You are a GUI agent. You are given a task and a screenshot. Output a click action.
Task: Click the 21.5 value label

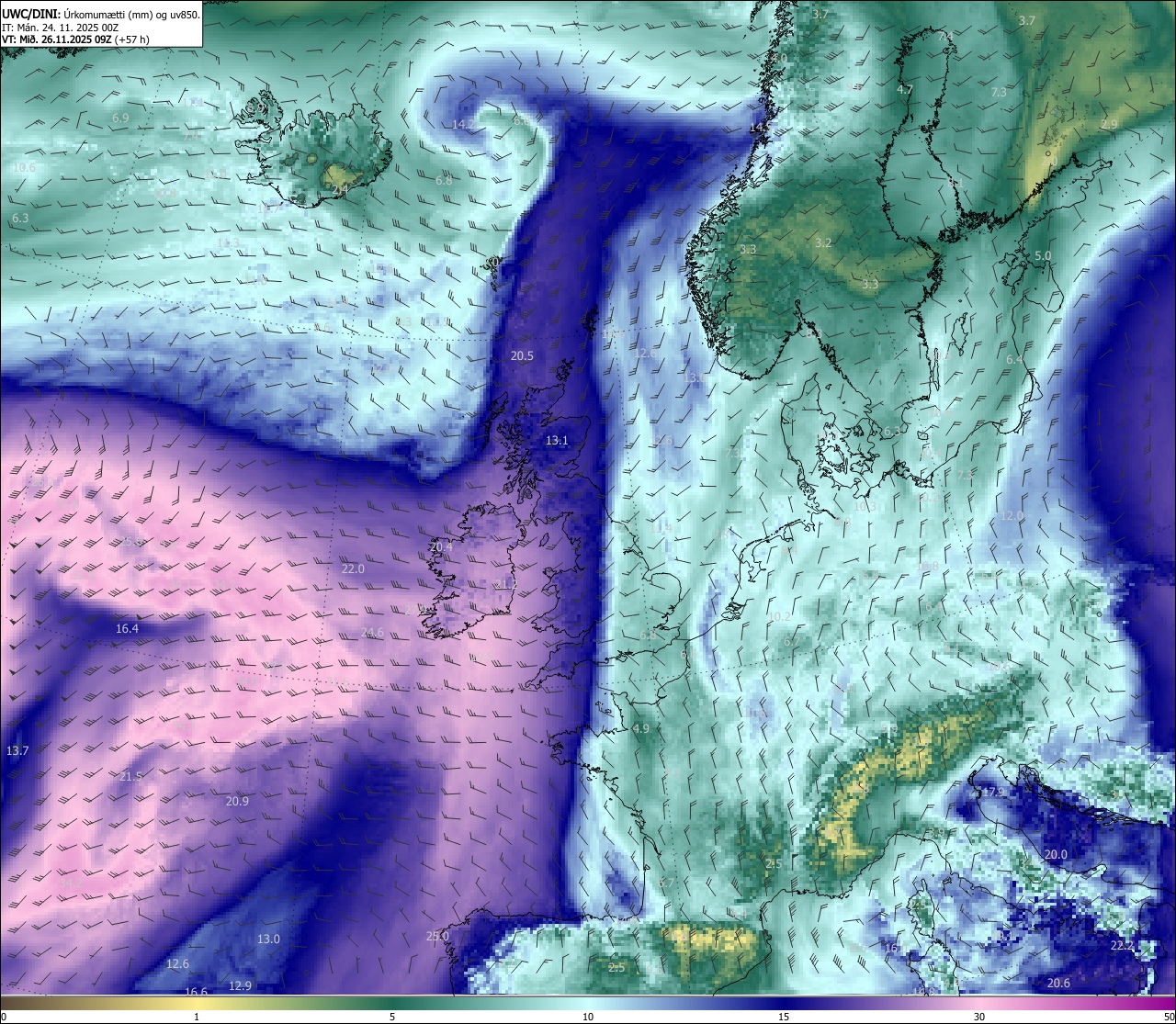point(130,776)
